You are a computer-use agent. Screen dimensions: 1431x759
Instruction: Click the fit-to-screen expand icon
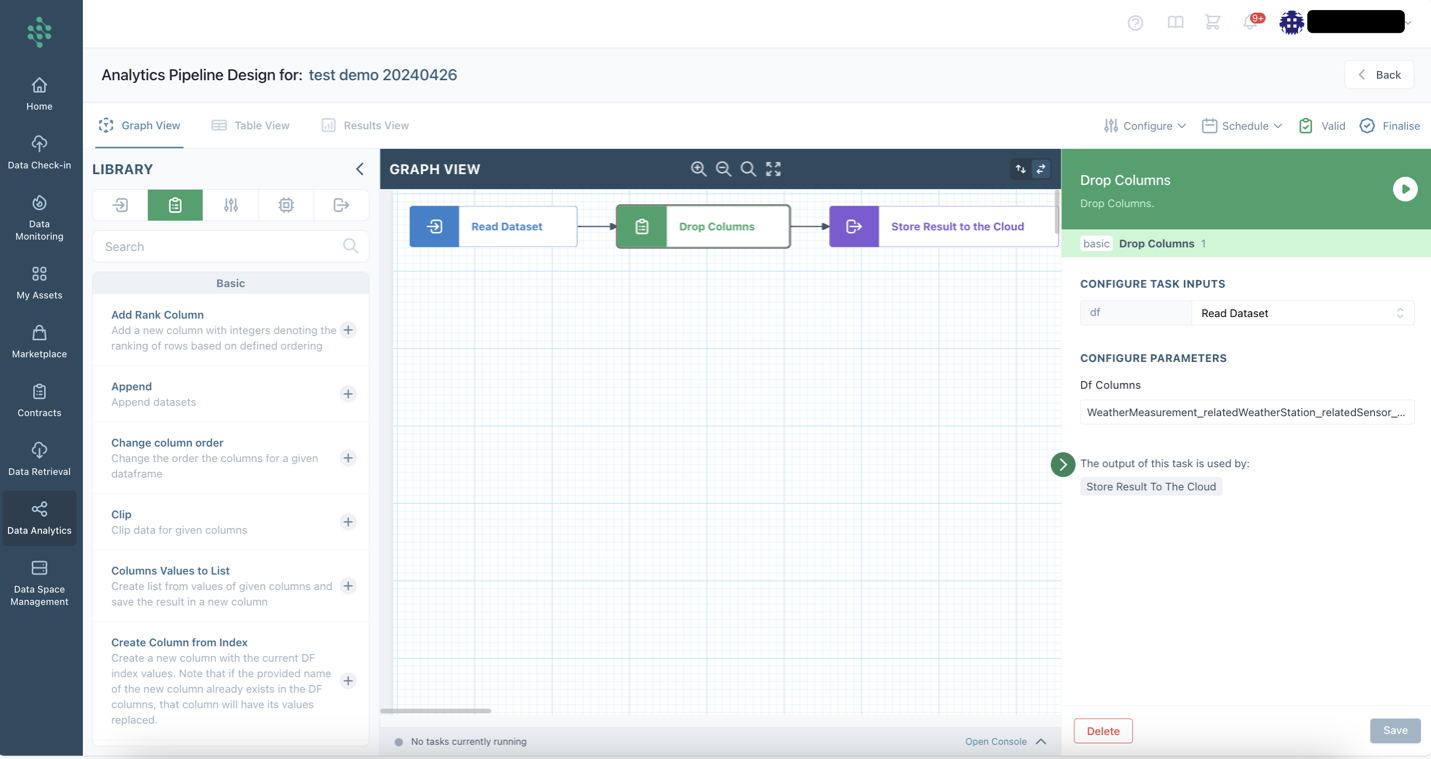[x=773, y=169]
